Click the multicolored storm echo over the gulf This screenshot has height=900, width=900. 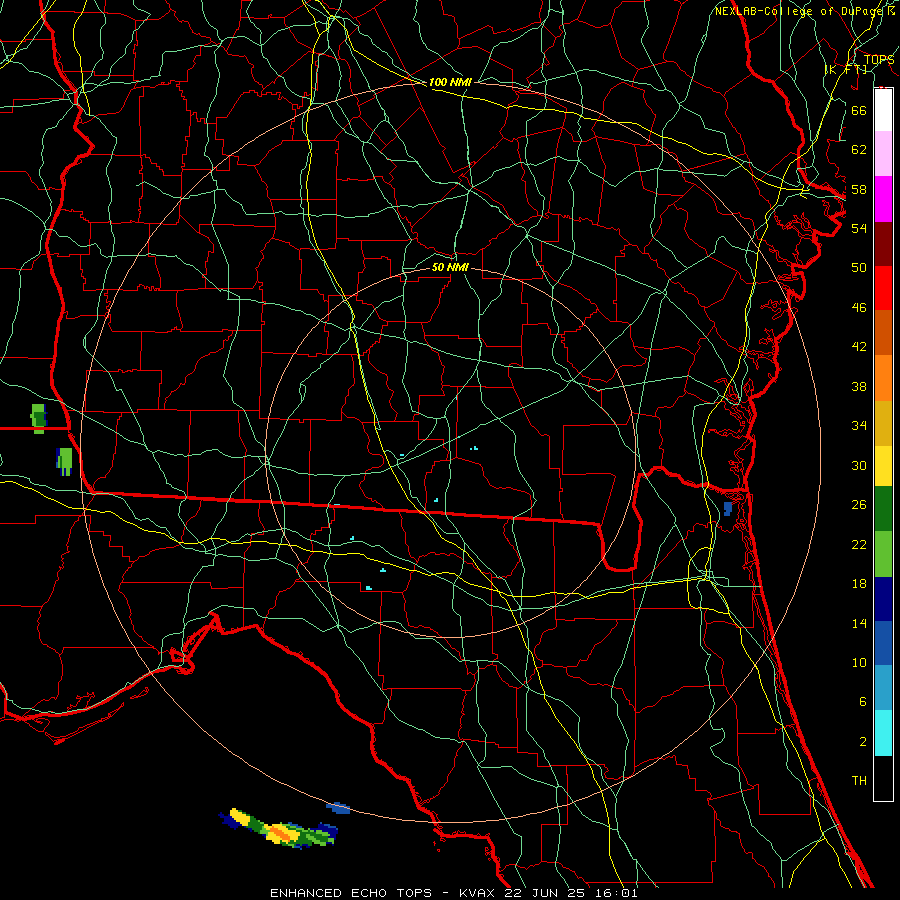tap(279, 829)
